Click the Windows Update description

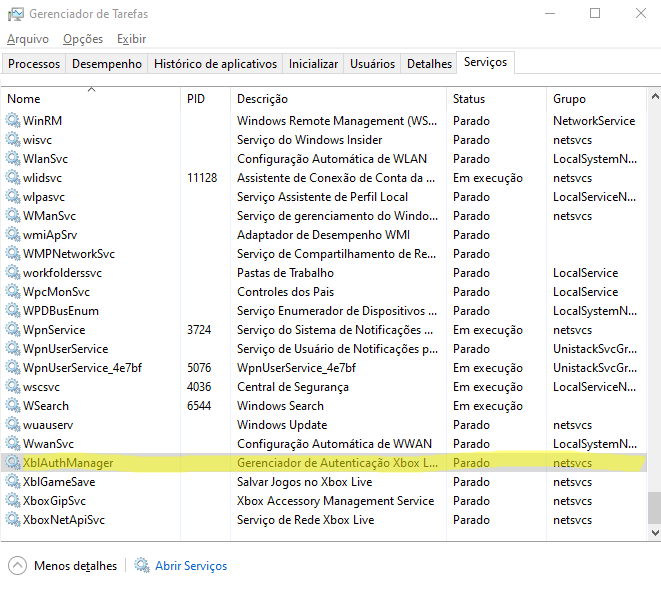pyautogui.click(x=282, y=425)
